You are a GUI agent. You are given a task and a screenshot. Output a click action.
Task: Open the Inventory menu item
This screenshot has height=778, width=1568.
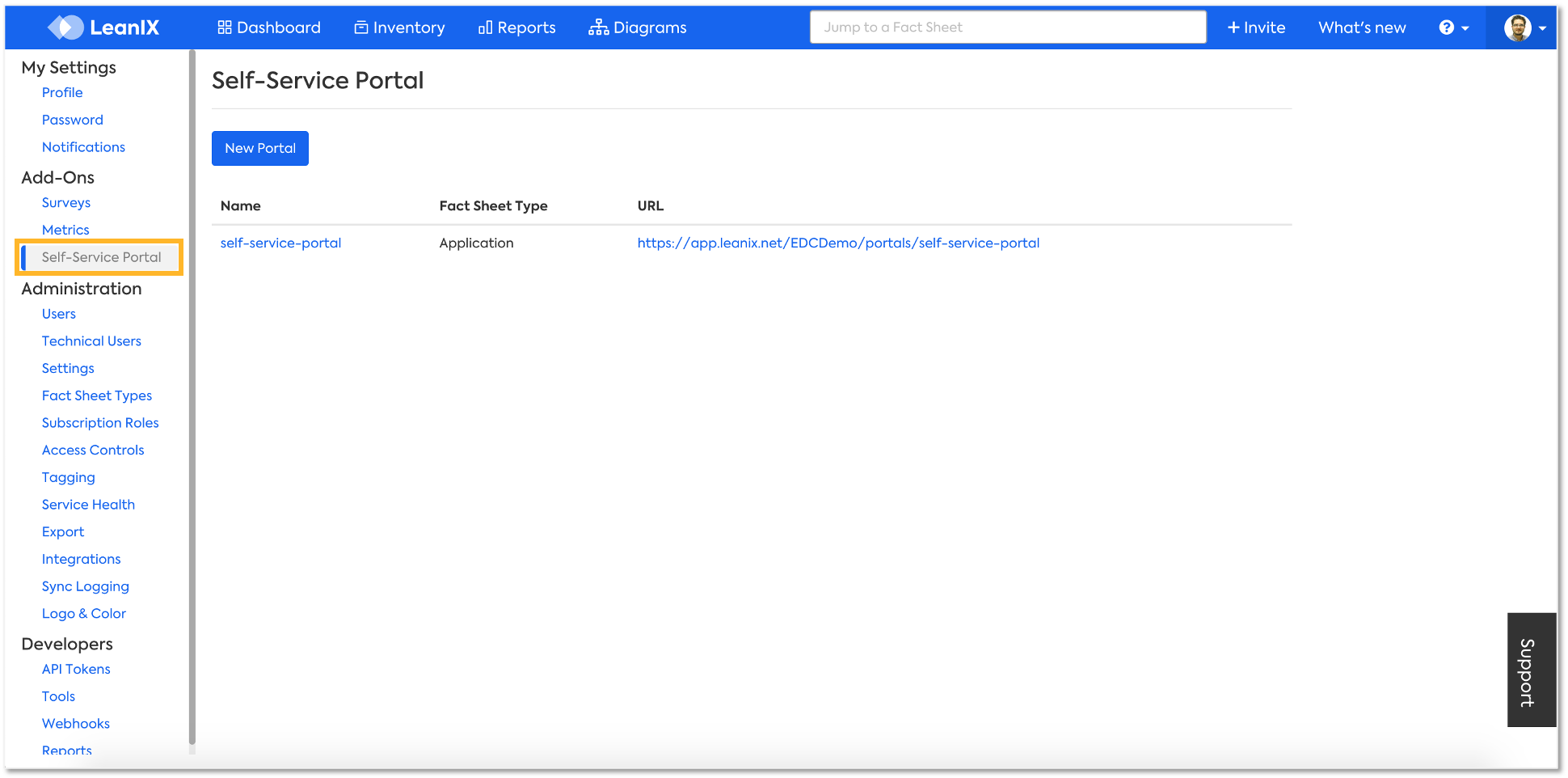tap(399, 27)
